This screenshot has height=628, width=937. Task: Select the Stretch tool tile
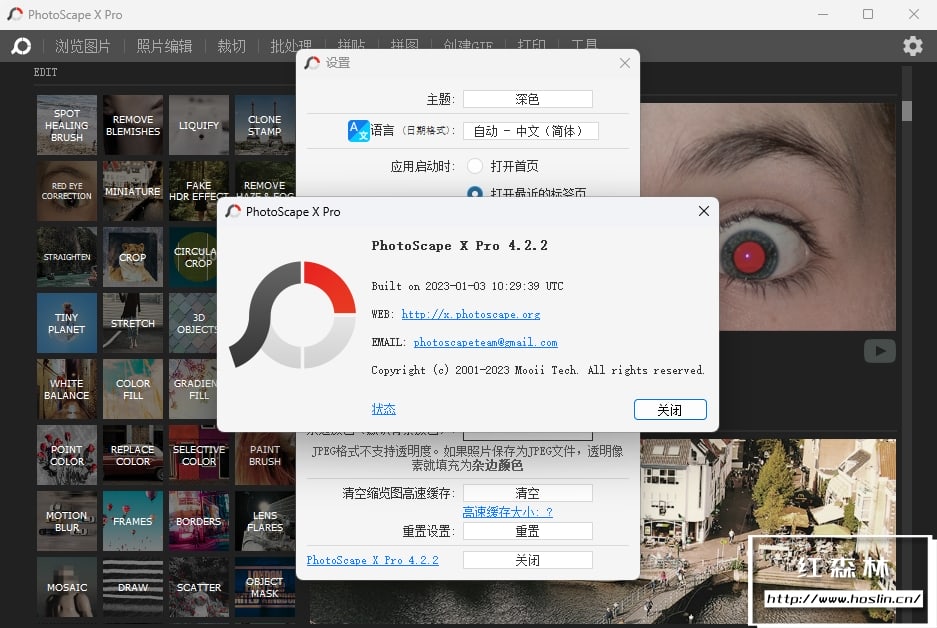pos(133,323)
